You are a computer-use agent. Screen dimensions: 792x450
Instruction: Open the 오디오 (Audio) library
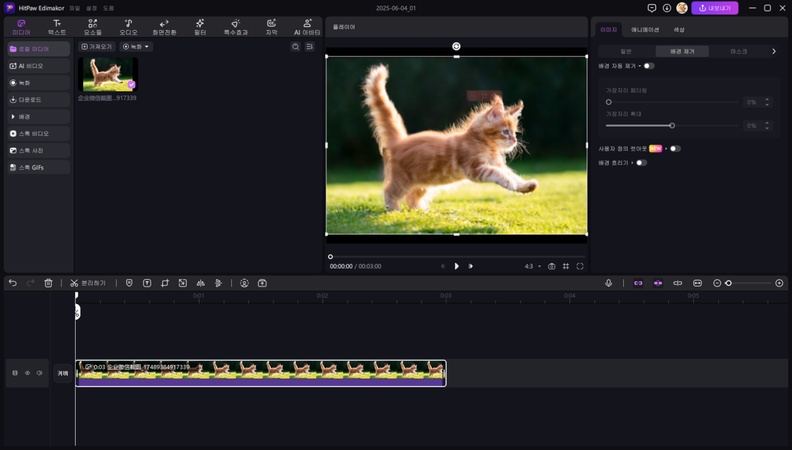click(x=128, y=26)
